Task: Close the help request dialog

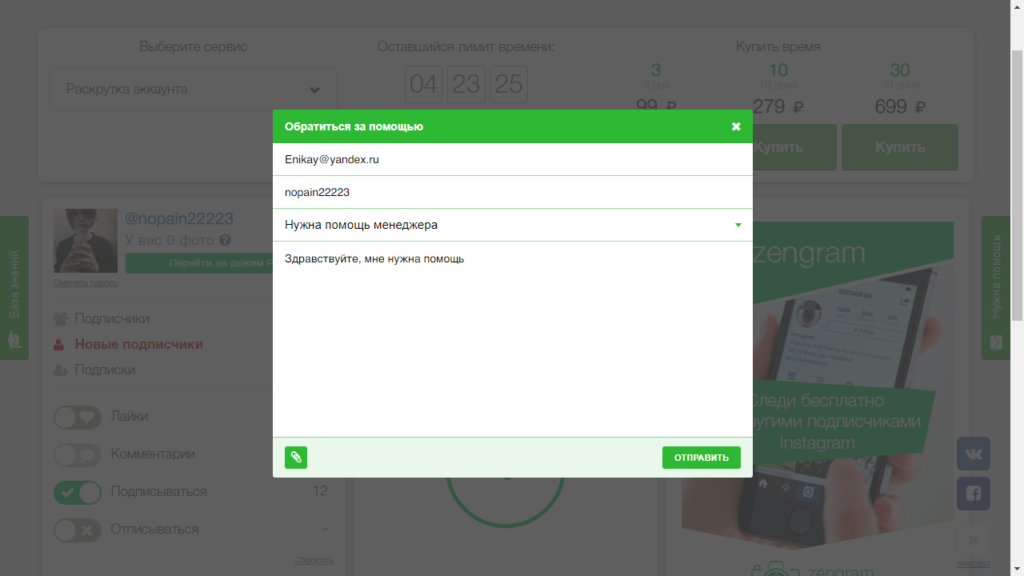Action: (736, 127)
